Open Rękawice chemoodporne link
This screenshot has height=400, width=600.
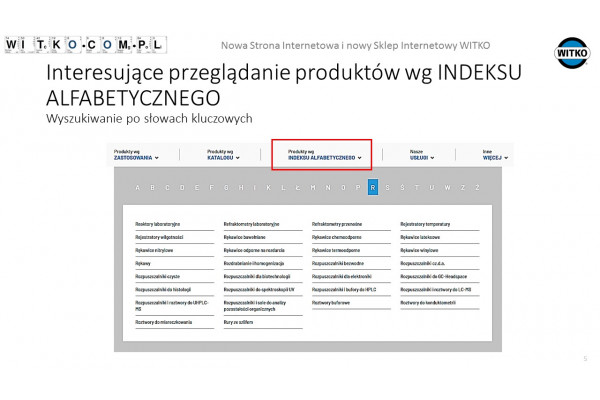tap(337, 237)
